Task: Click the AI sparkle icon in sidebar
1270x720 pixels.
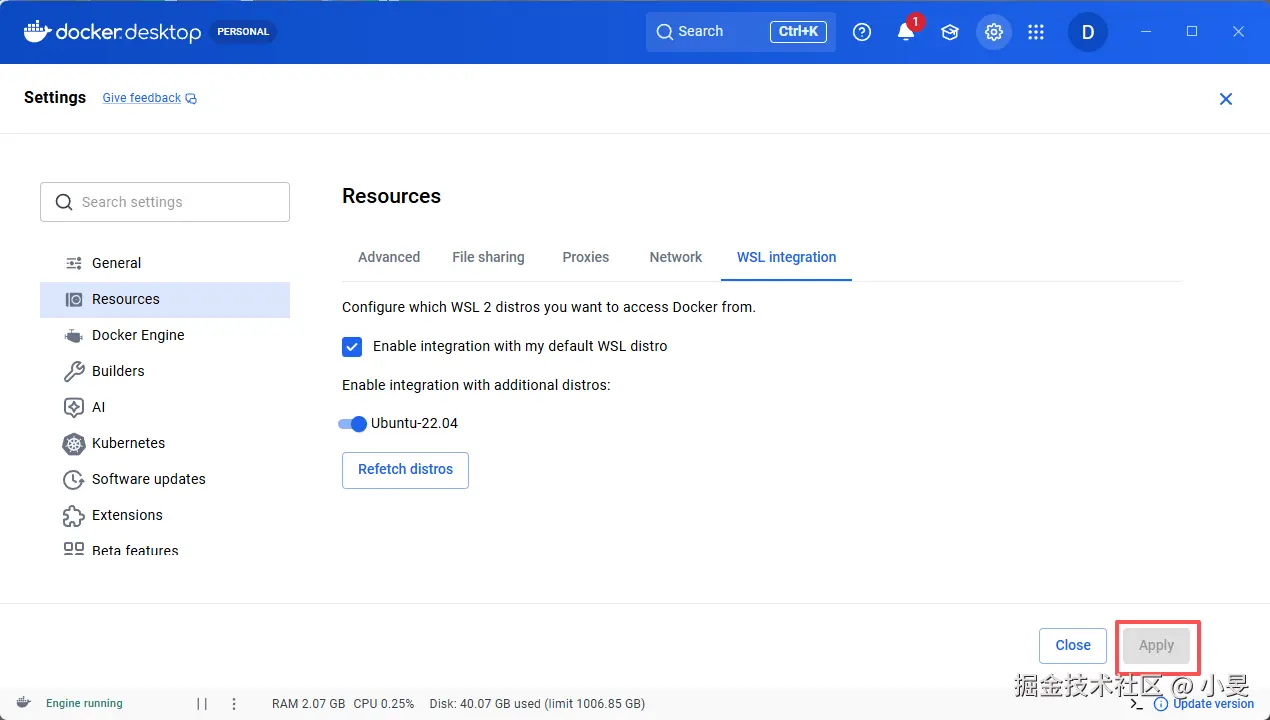Action: 74,407
